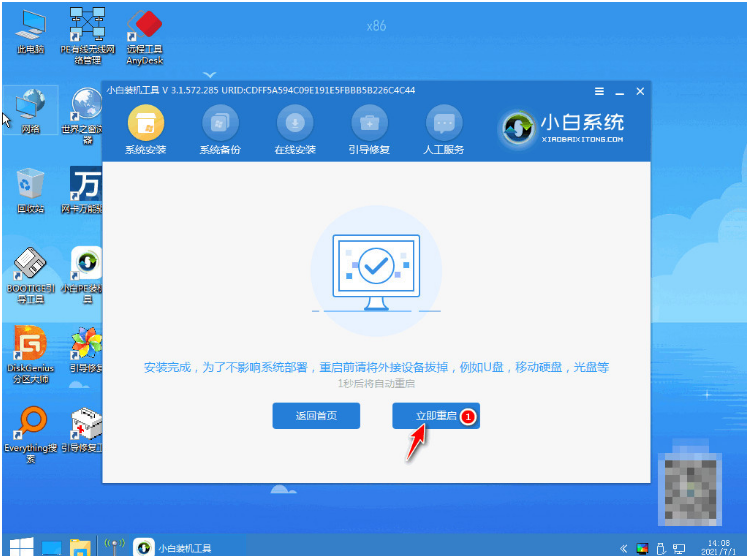The image size is (747, 556).
Task: Open PE有线无线网络管理 desktop icon
Action: pos(88,36)
